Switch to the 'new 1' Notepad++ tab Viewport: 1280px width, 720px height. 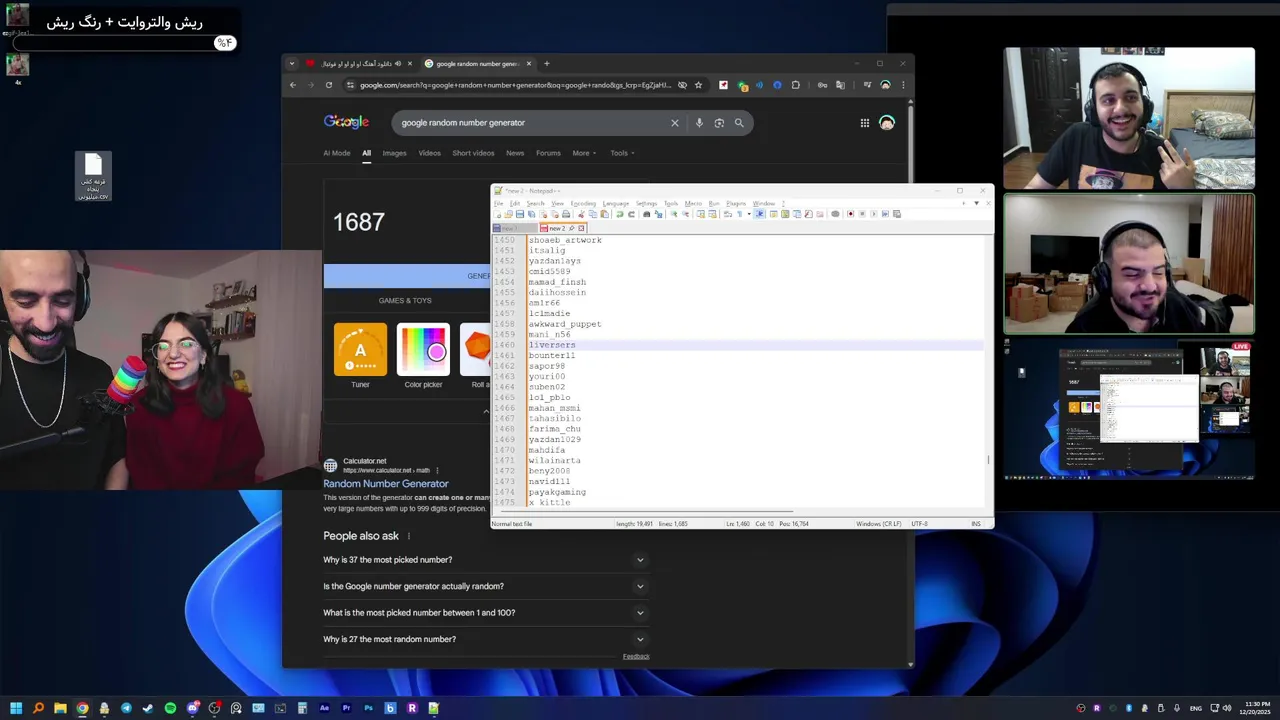point(514,228)
